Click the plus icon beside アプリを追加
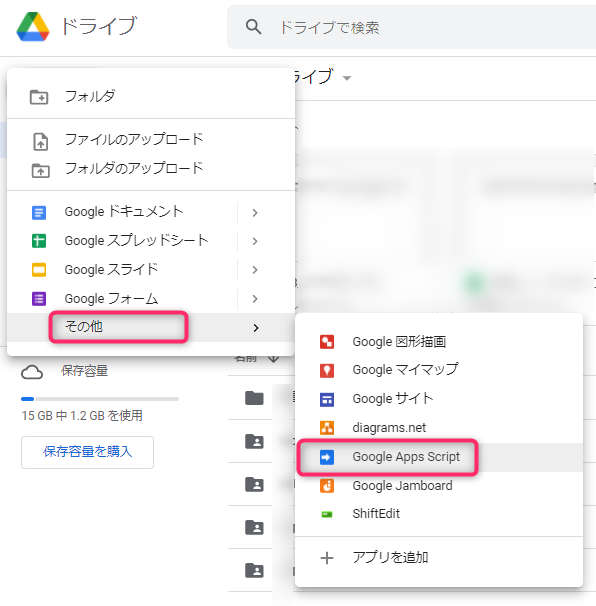Viewport: 596px width, 606px height. 327,558
